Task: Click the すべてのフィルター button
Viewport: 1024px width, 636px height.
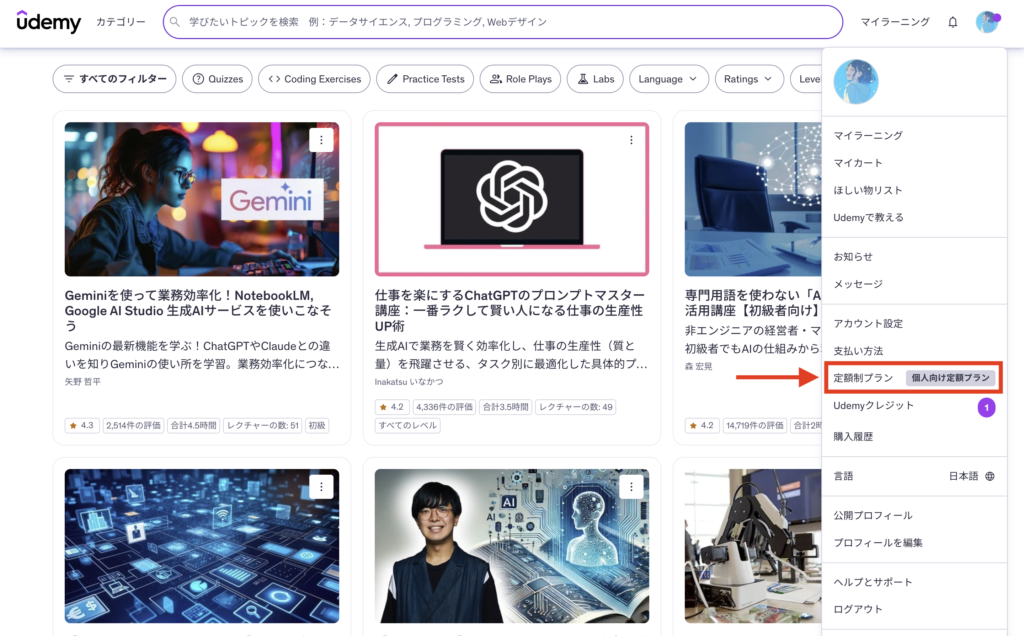Action: point(114,79)
